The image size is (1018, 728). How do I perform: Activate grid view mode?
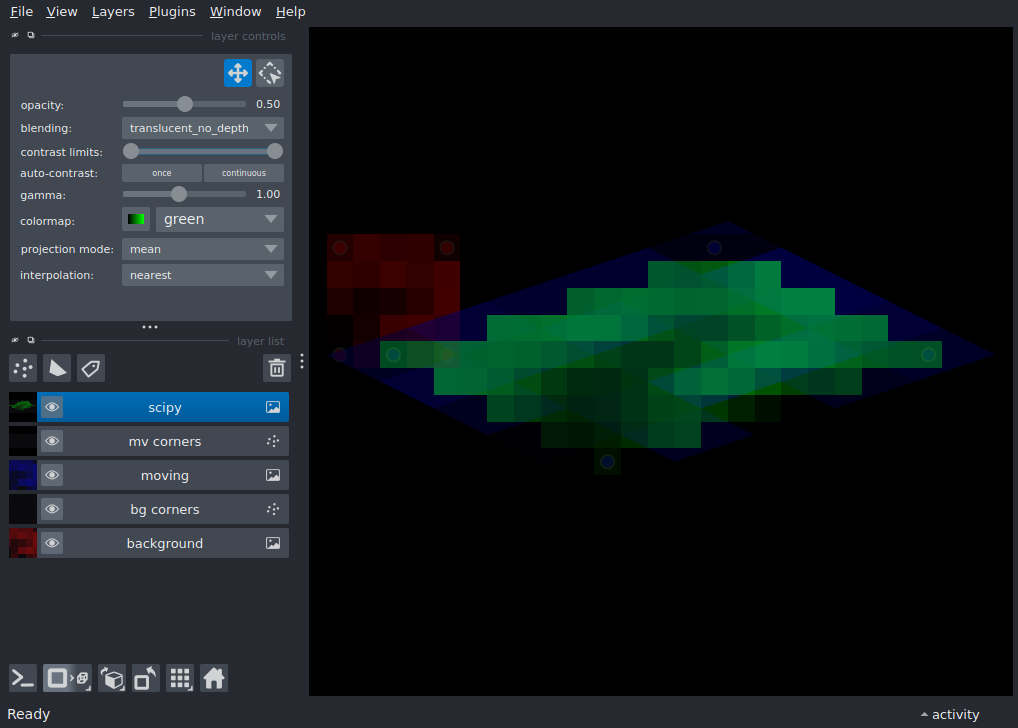(x=180, y=678)
